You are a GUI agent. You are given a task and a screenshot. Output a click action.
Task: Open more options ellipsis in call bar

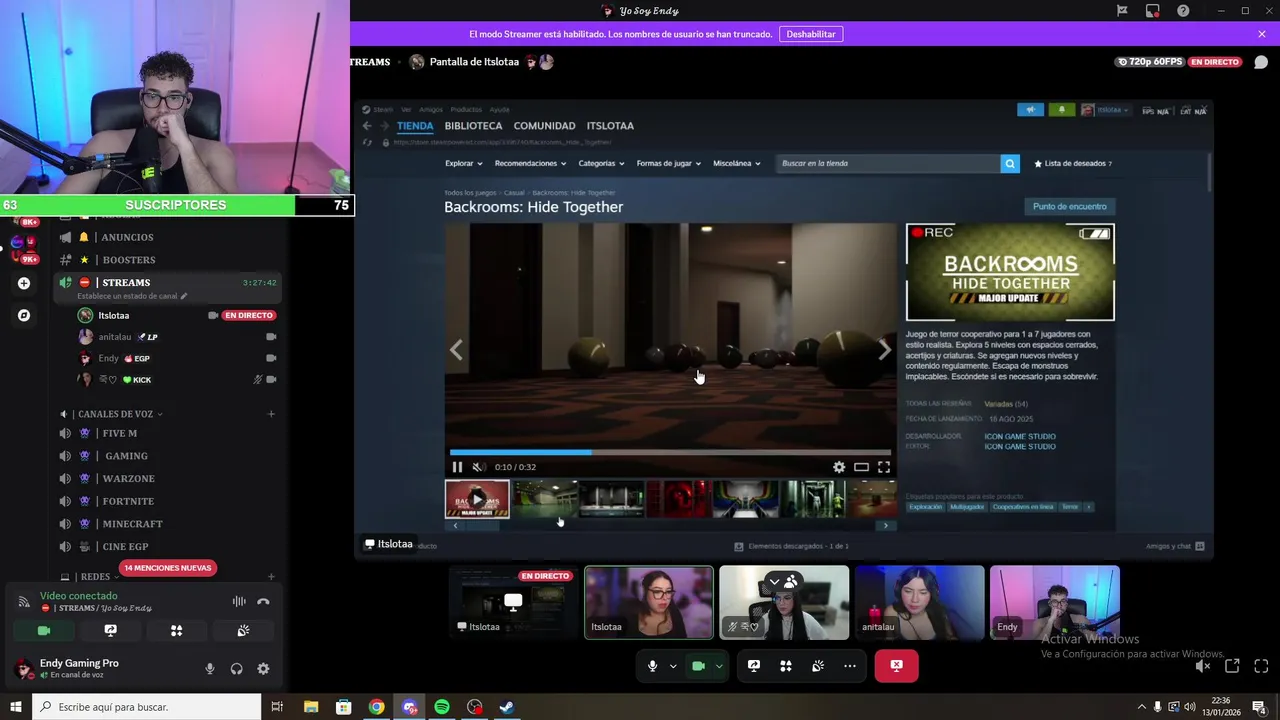click(850, 666)
